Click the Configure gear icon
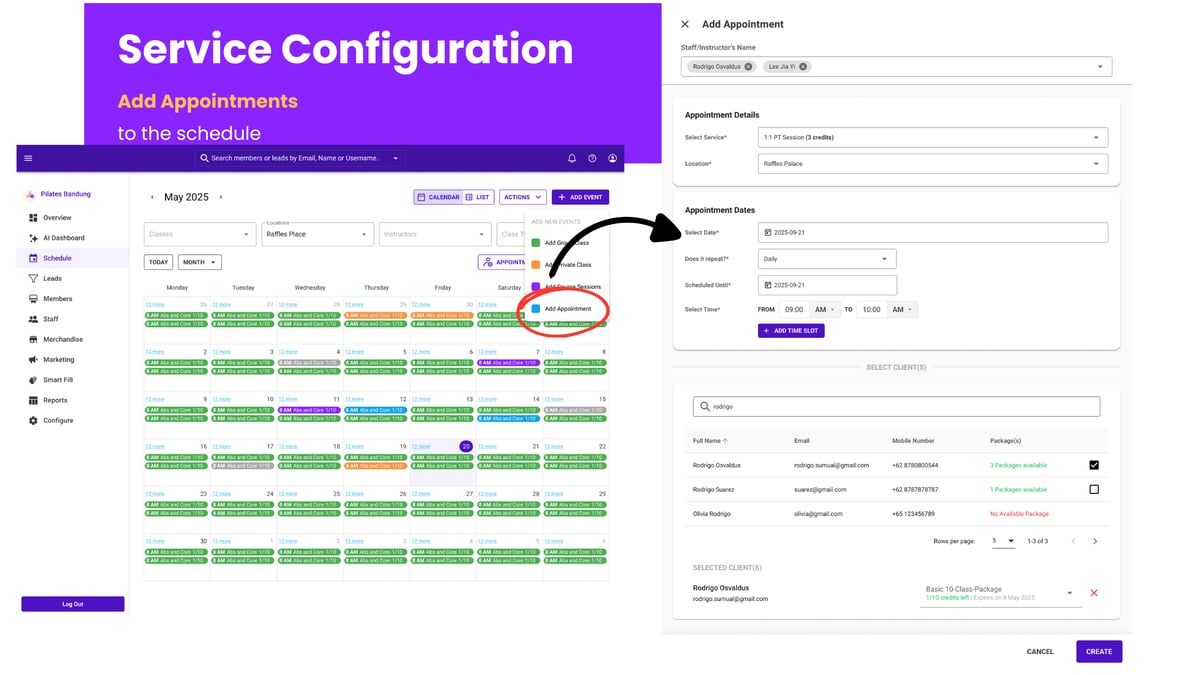Image resolution: width=1200 pixels, height=675 pixels. click(31, 420)
